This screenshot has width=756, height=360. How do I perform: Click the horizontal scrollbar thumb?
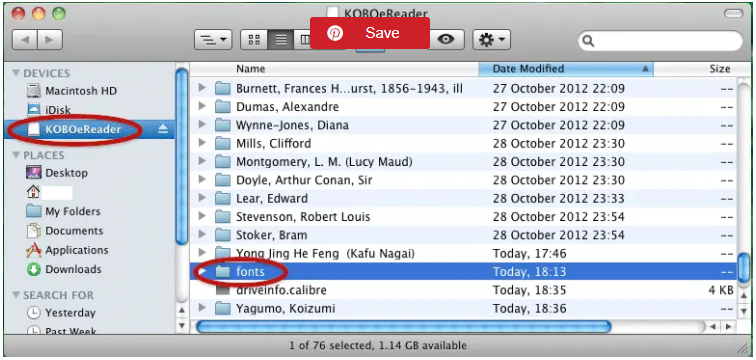[x=404, y=327]
